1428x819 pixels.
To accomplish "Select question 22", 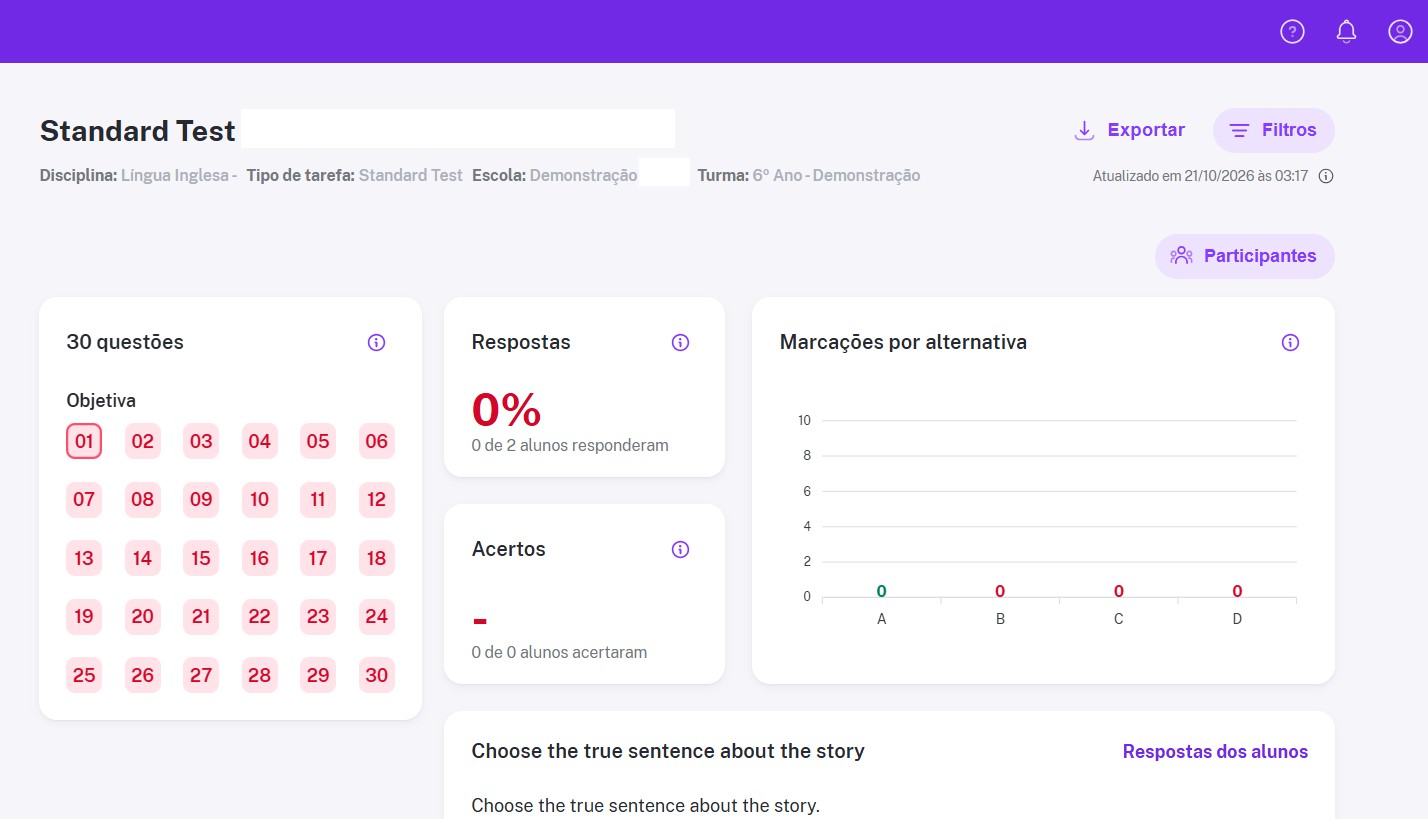I will (260, 616).
